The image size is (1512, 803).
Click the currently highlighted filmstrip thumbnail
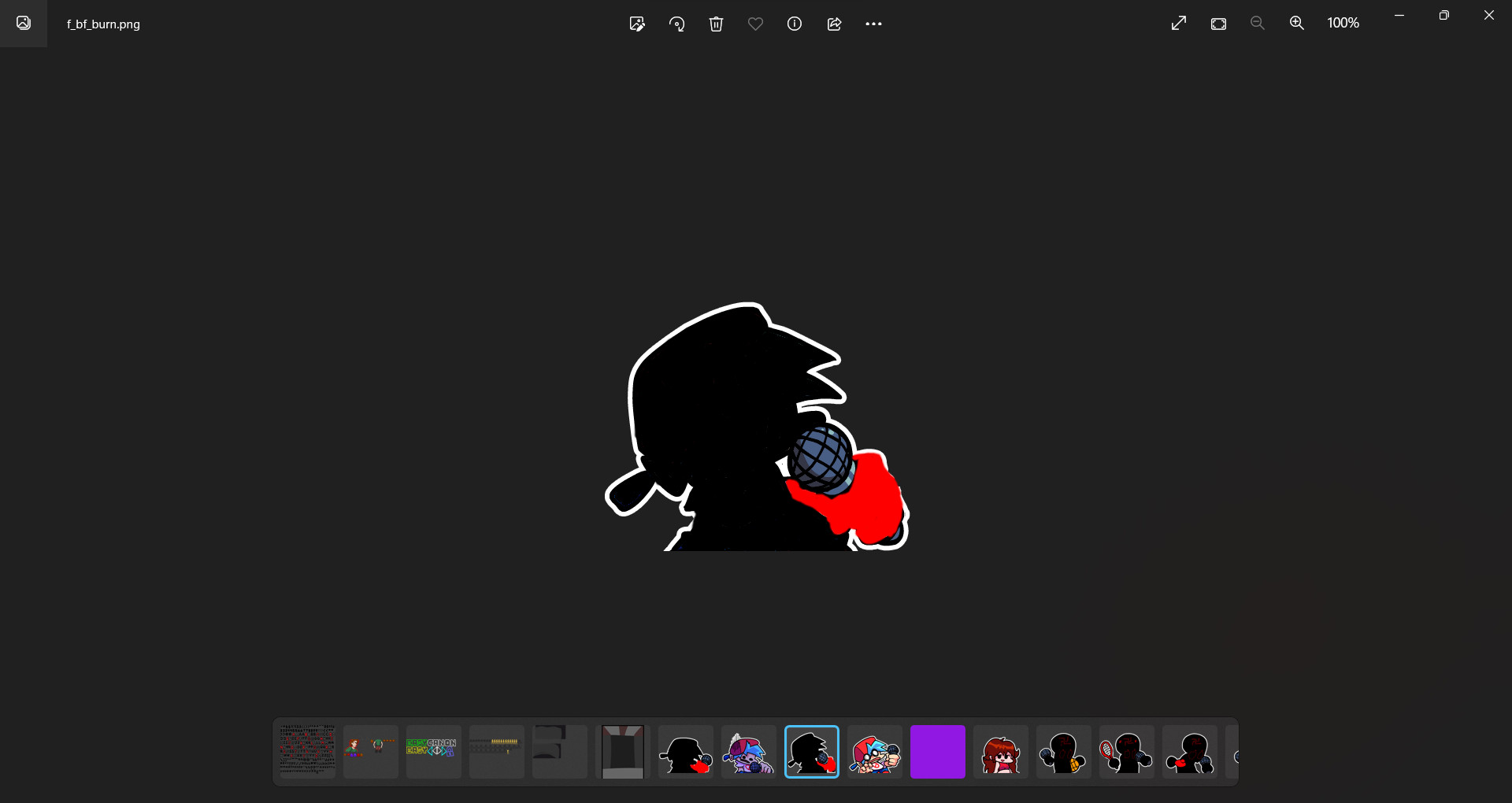tap(811, 752)
